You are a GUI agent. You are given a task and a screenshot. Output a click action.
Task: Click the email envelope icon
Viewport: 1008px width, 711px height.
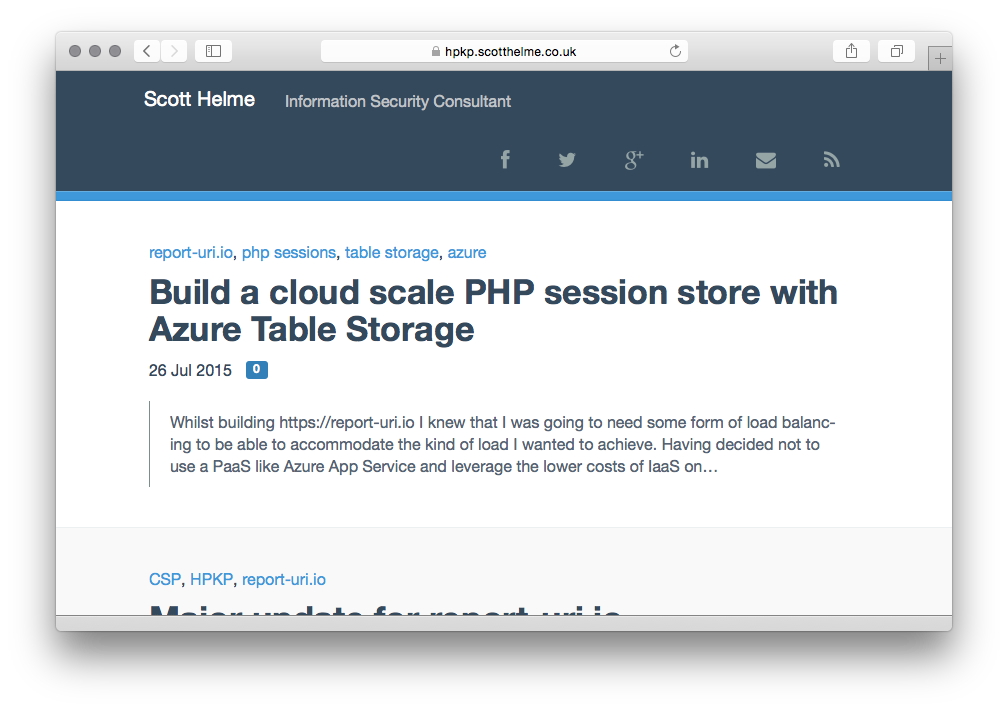pos(765,160)
